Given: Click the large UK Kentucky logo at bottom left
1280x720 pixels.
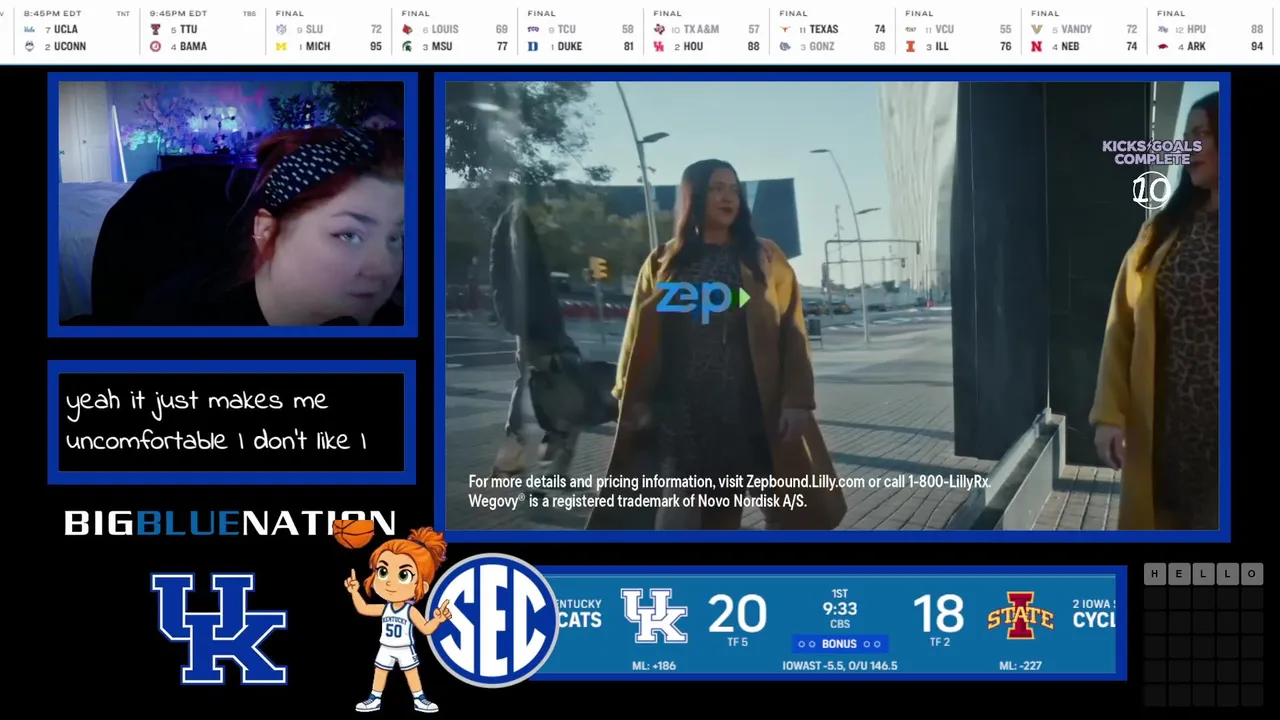Looking at the screenshot, I should click(219, 628).
